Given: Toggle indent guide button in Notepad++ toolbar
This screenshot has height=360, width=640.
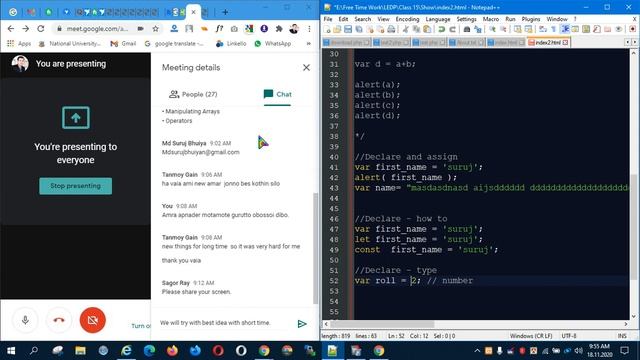Looking at the screenshot, I should pos(565,29).
